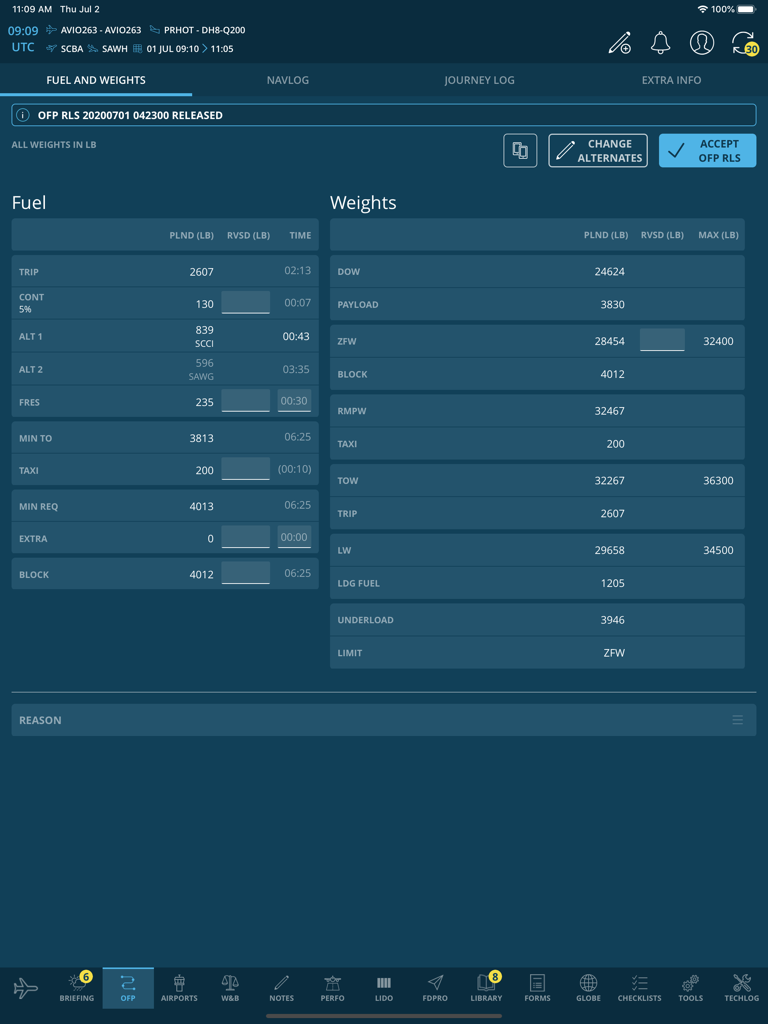This screenshot has height=1024, width=768.
Task: Tap the compare devices icon button
Action: coord(520,151)
